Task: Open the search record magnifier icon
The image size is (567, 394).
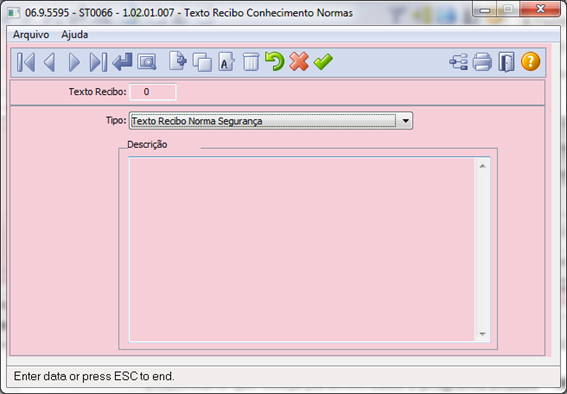Action: pyautogui.click(x=147, y=62)
